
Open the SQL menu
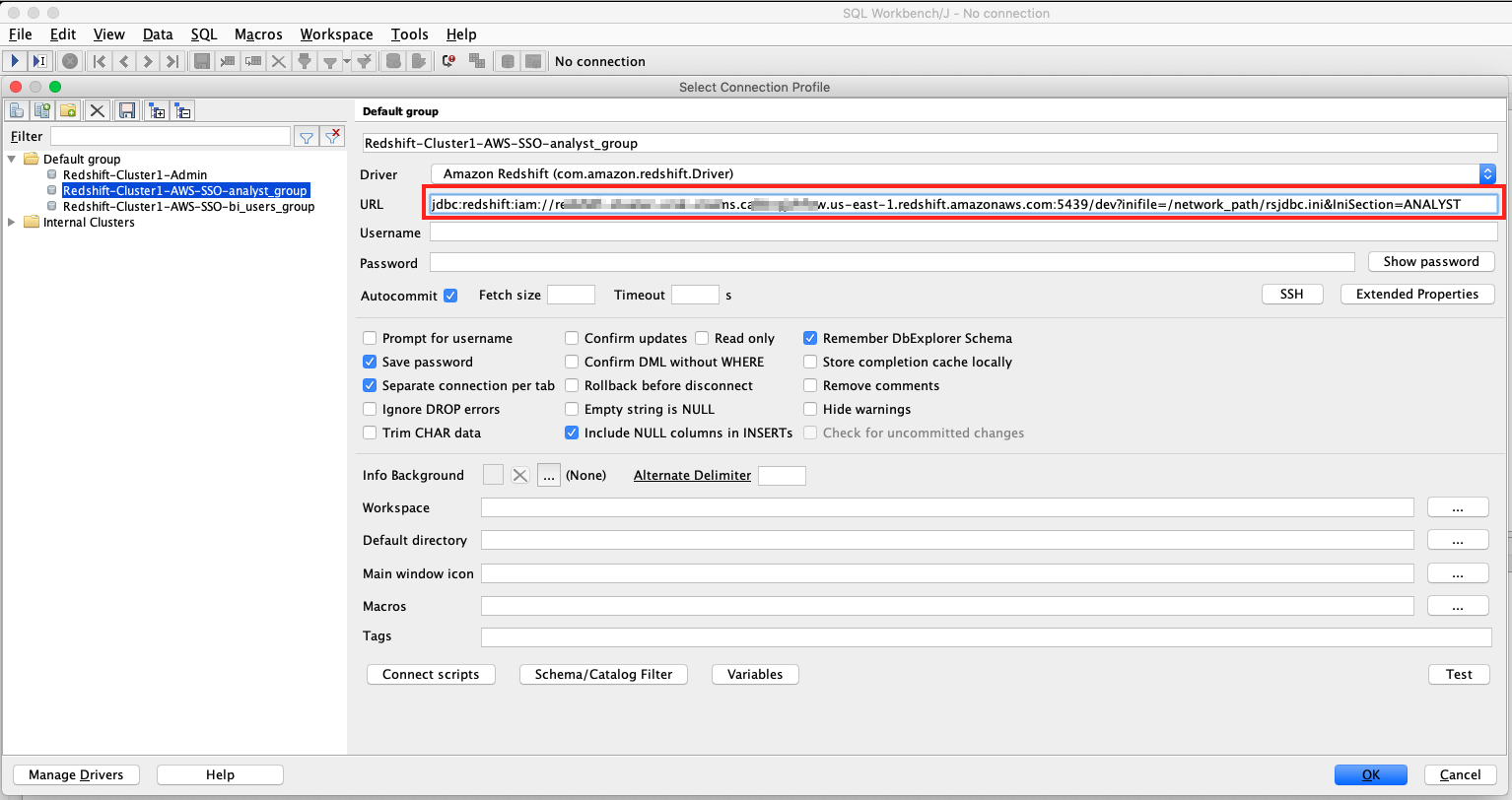[x=204, y=34]
